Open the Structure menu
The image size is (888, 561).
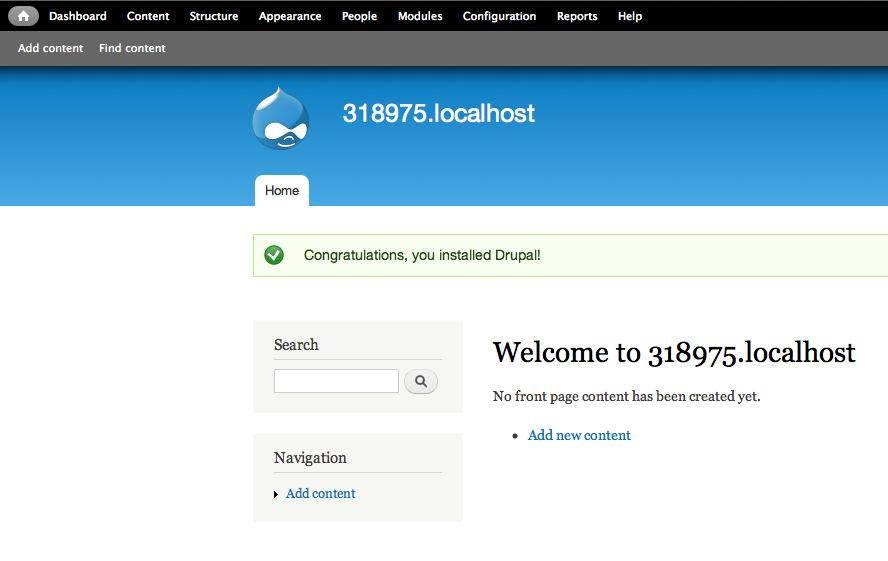(x=214, y=16)
